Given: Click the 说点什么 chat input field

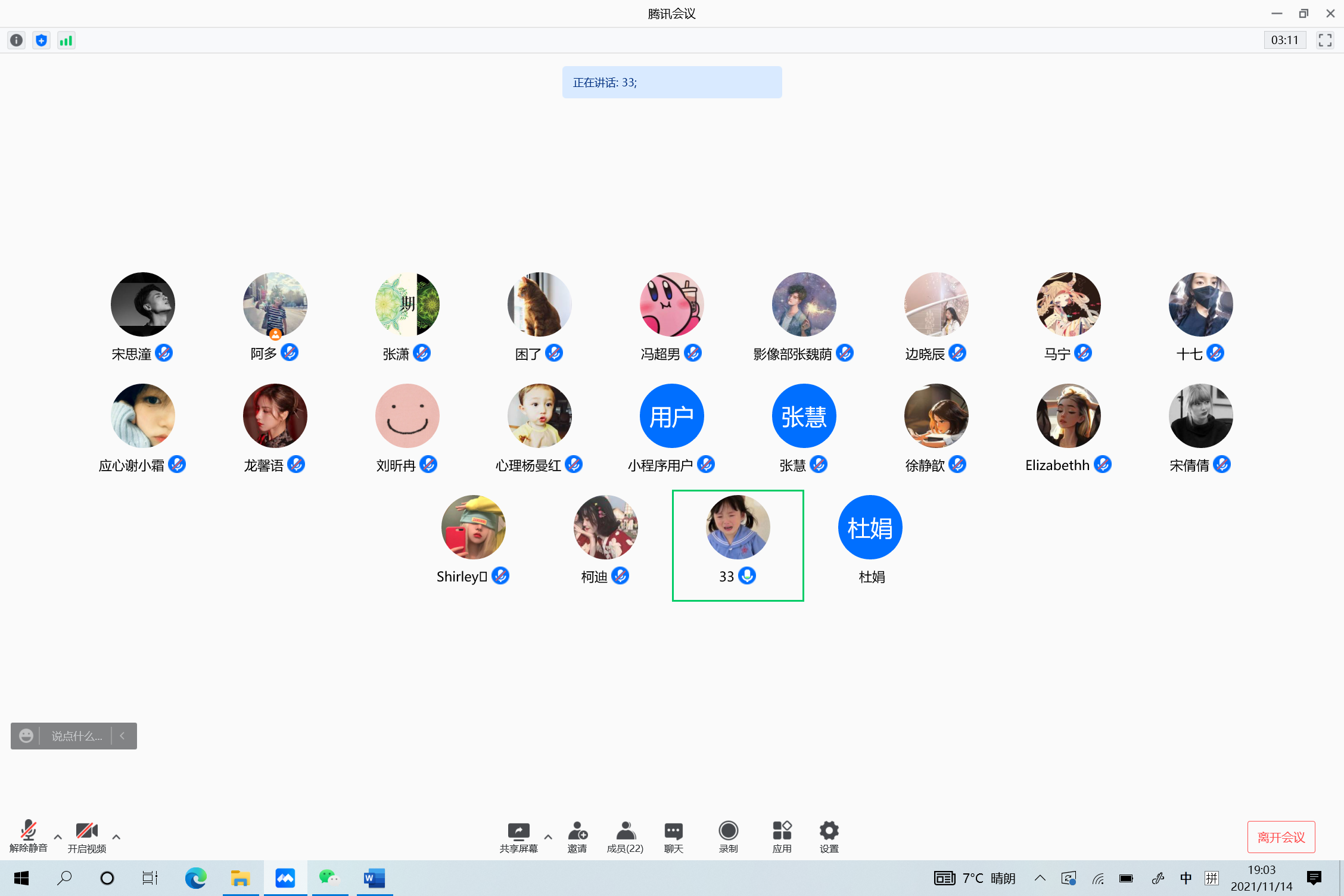Looking at the screenshot, I should click(76, 736).
